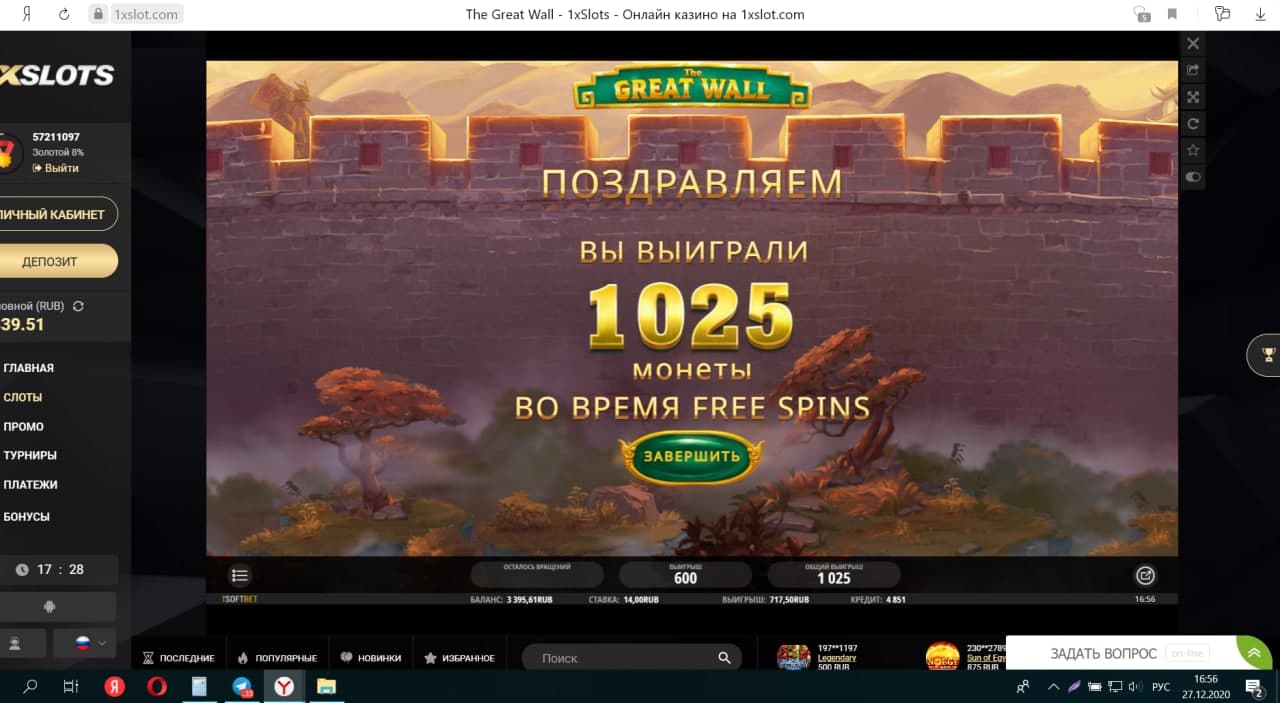The height and width of the screenshot is (703, 1280).
Task: Open БОНУСЫ menu item
Action: (26, 517)
